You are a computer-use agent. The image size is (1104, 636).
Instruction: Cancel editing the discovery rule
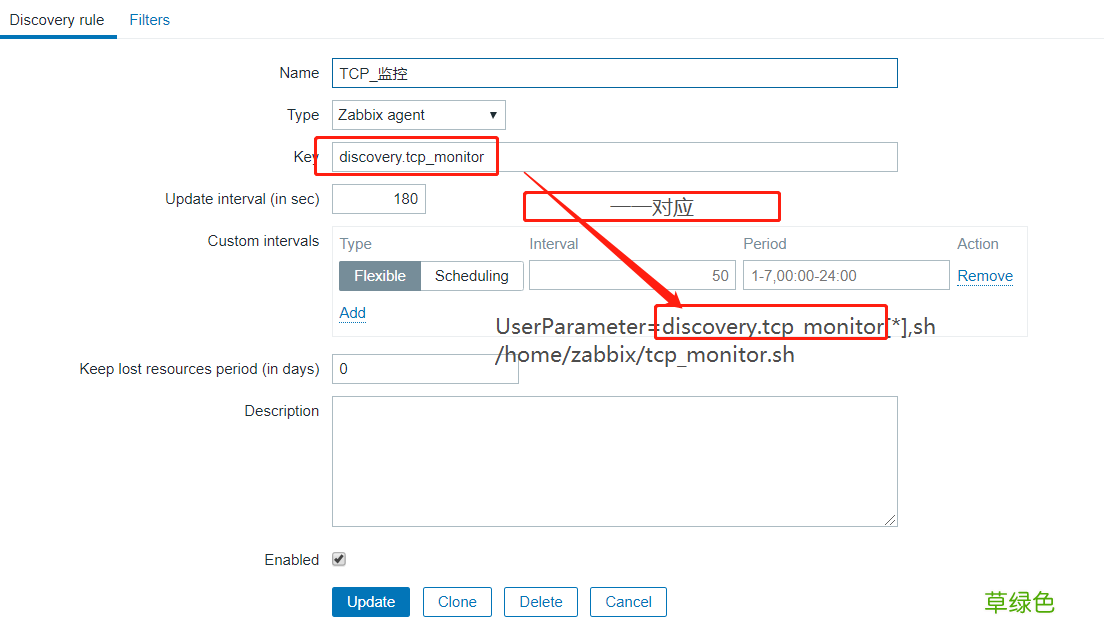(628, 602)
